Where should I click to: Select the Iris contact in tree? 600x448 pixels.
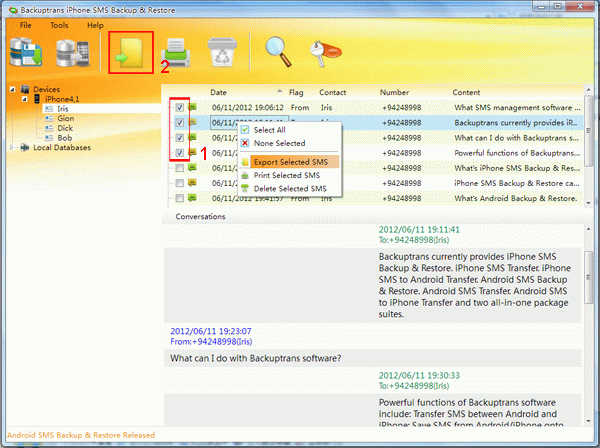pos(63,109)
